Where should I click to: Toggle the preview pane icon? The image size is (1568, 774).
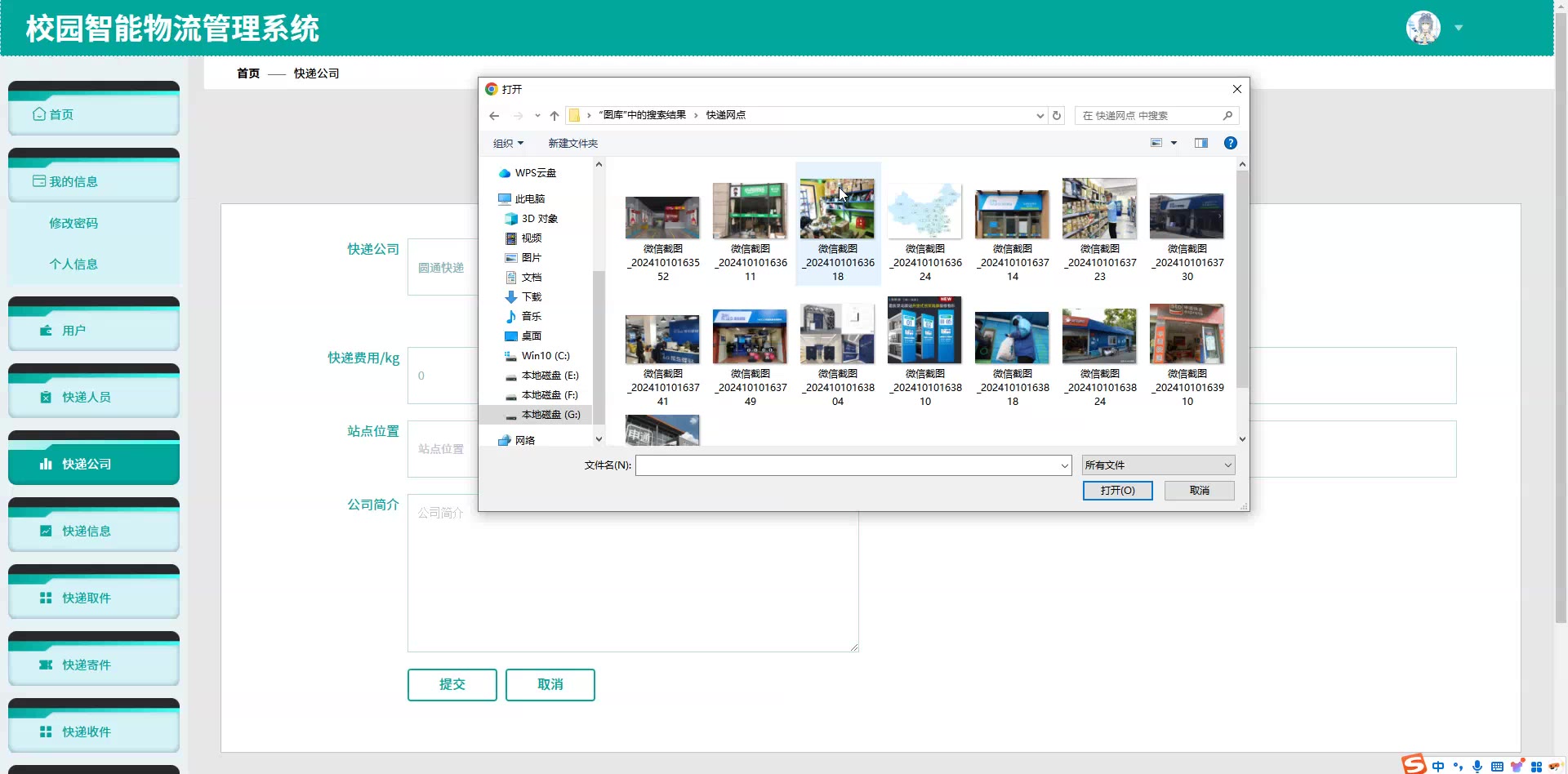tap(1200, 143)
